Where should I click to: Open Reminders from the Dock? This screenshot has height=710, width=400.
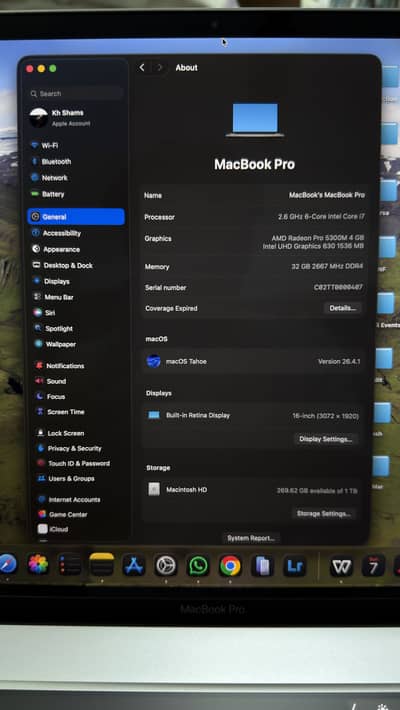pyautogui.click(x=70, y=565)
